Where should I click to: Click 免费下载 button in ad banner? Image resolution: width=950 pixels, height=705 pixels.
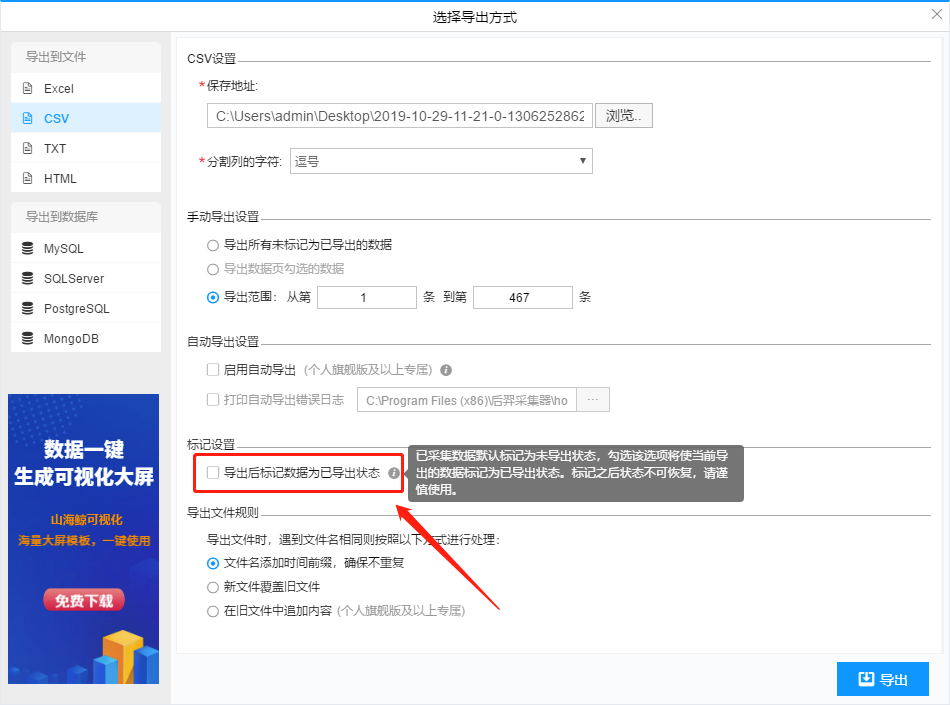pos(84,600)
